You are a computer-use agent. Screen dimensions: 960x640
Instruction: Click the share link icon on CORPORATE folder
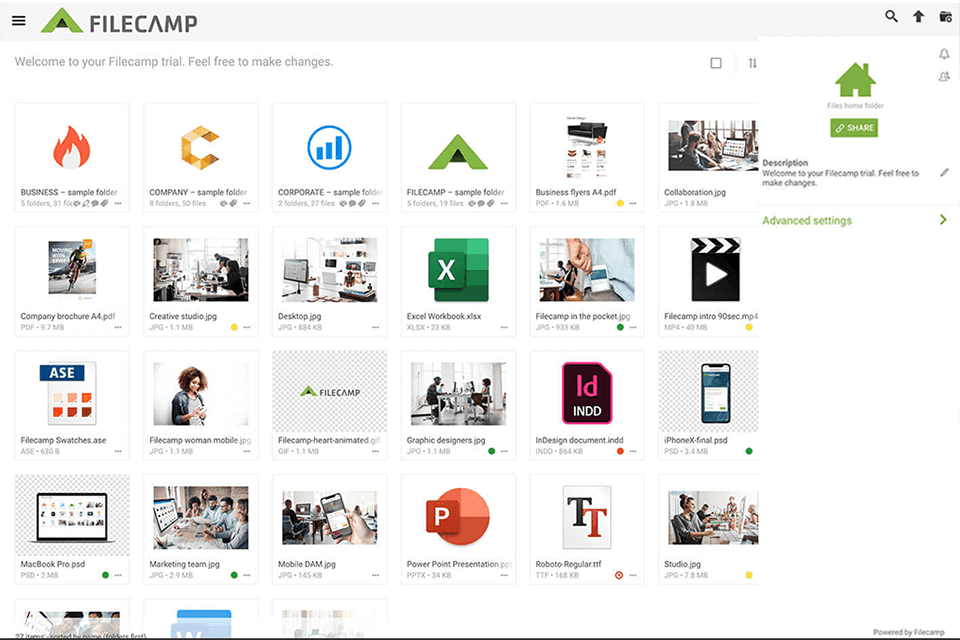pos(343,203)
